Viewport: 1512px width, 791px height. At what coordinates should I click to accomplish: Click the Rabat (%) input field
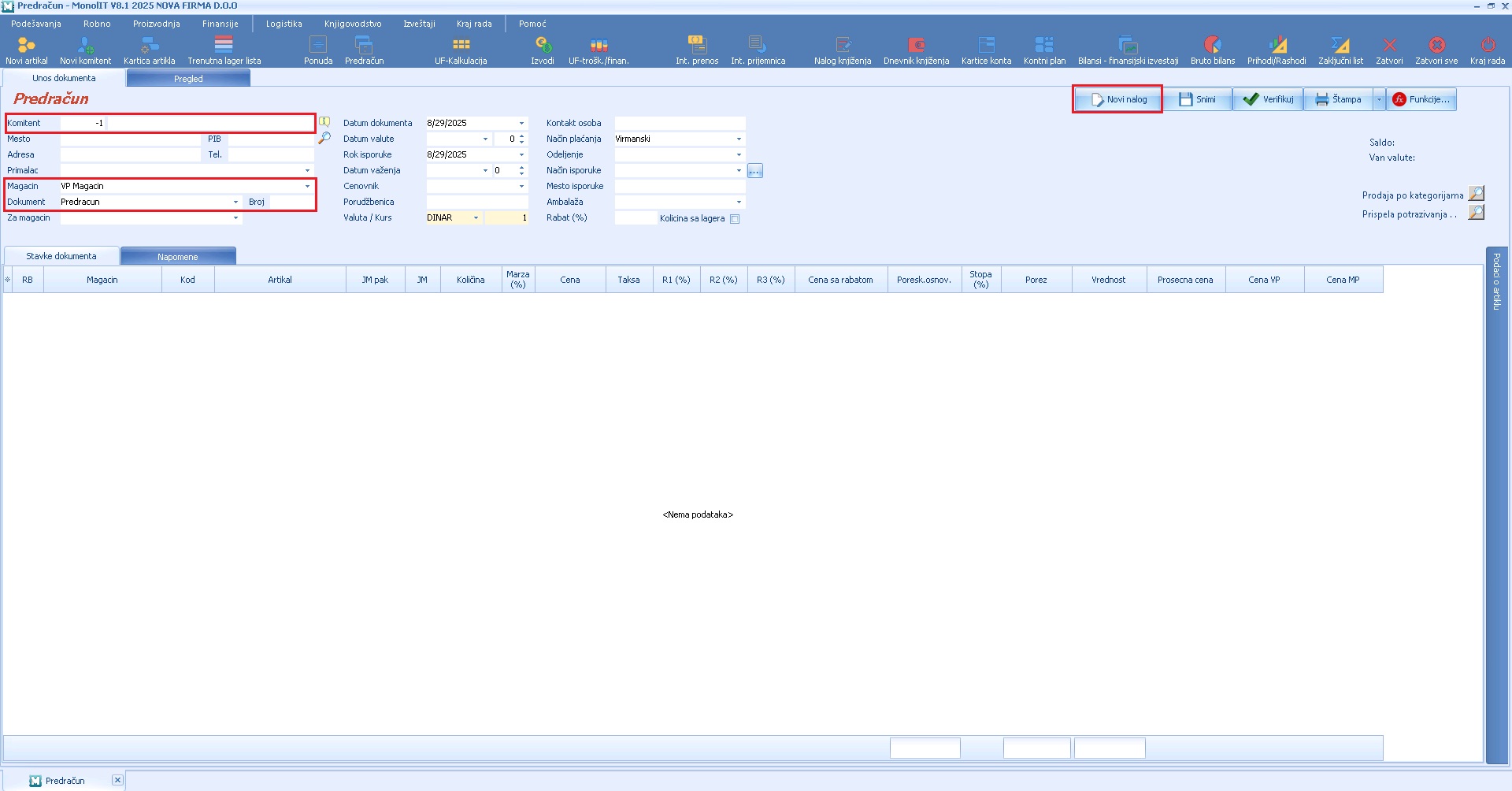tap(636, 217)
